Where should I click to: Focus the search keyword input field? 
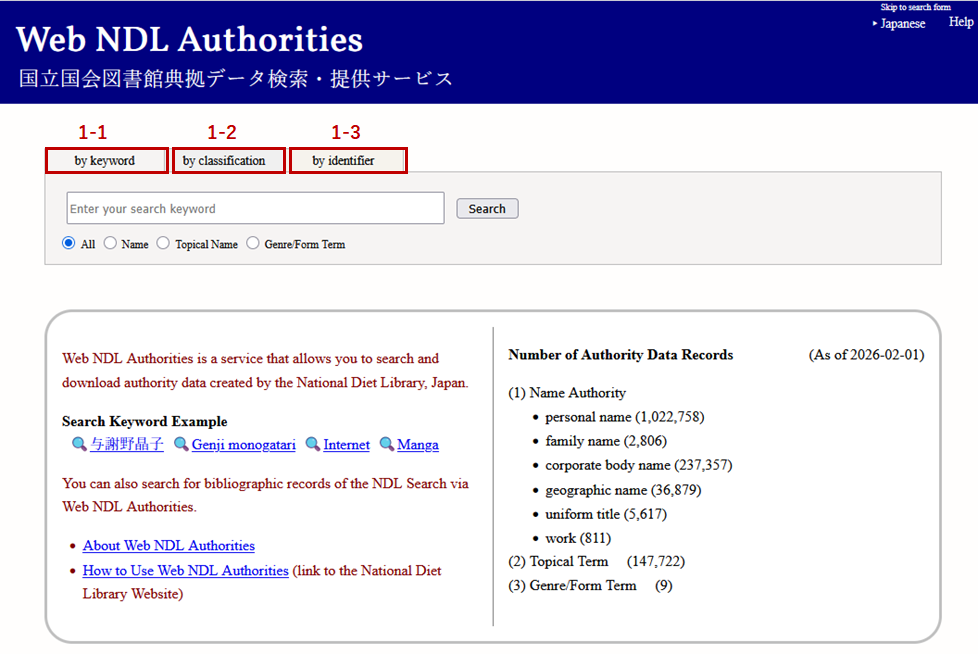click(255, 209)
